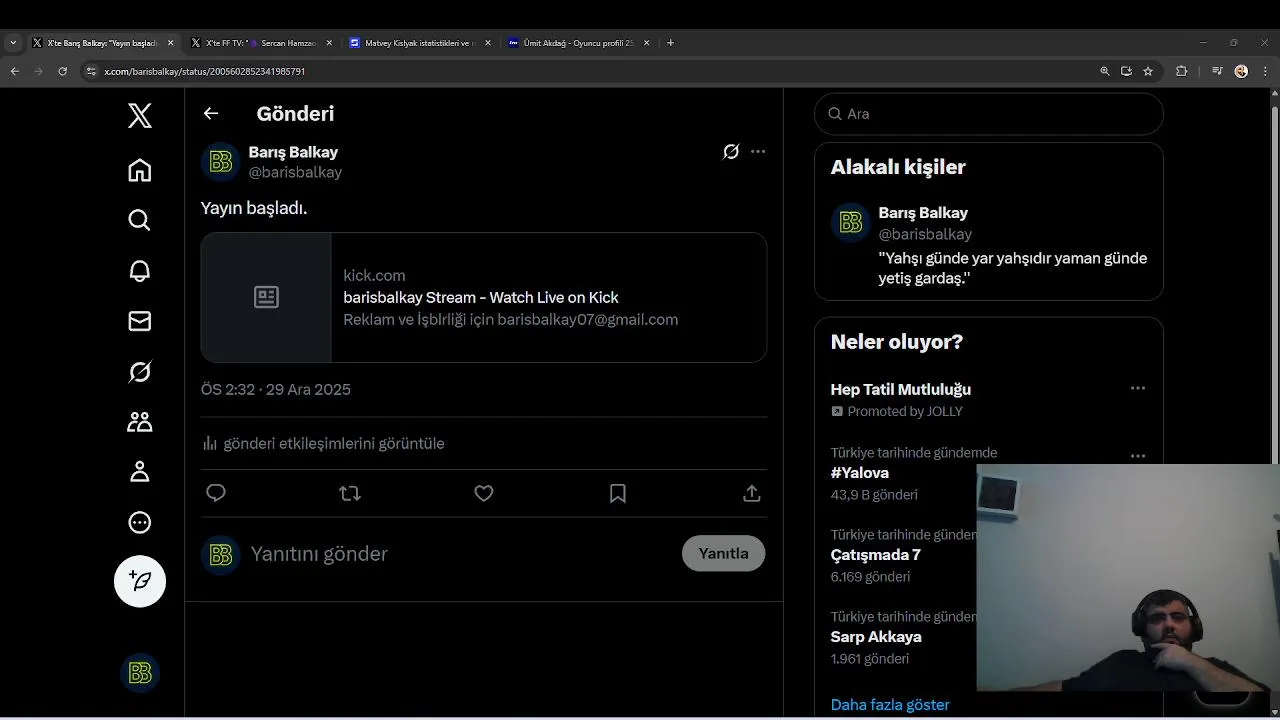Open Chrome three-dot menu
Image resolution: width=1280 pixels, height=720 pixels.
1265,71
